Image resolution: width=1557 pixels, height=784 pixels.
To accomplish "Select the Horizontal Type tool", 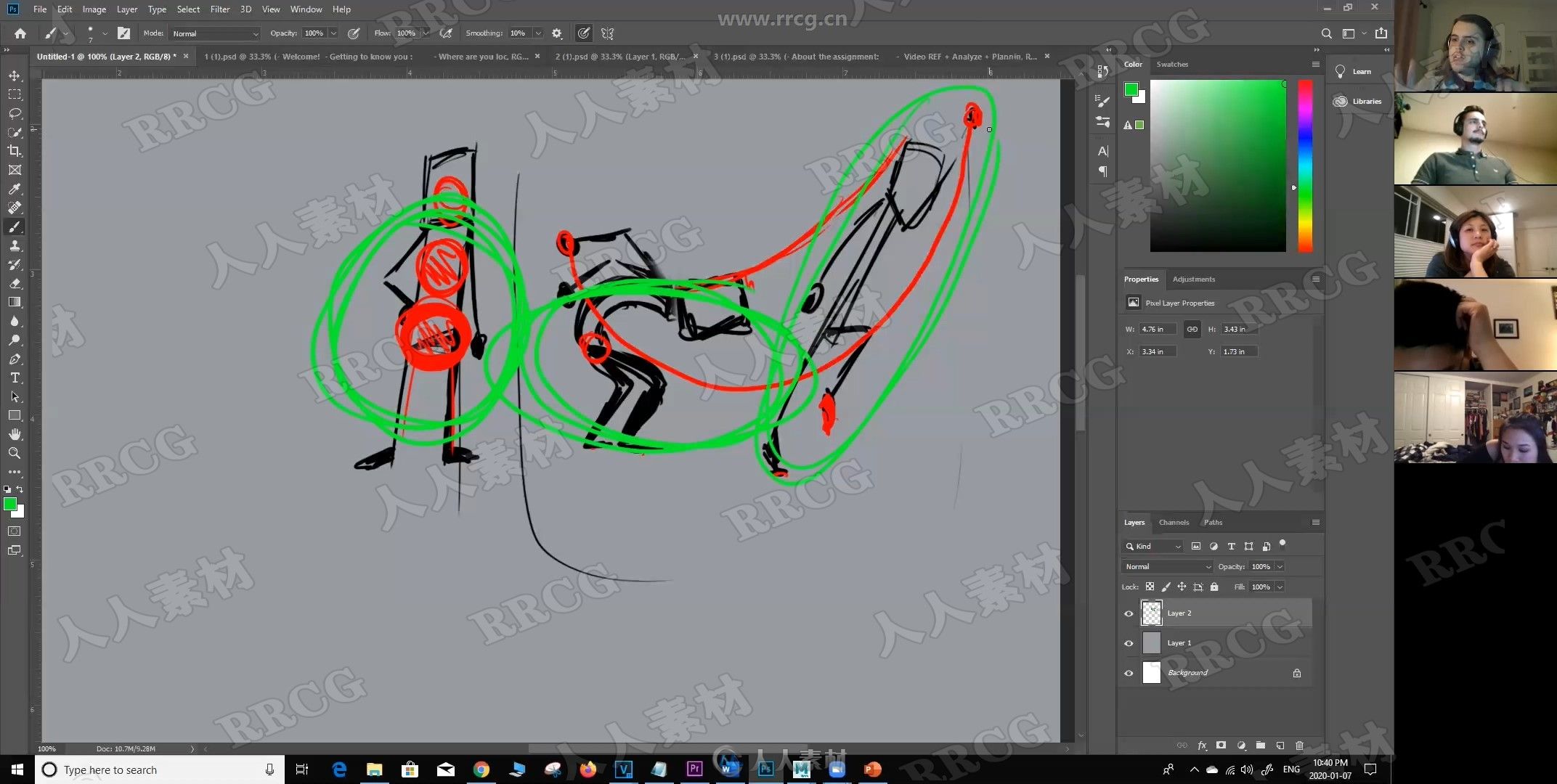I will (x=15, y=377).
